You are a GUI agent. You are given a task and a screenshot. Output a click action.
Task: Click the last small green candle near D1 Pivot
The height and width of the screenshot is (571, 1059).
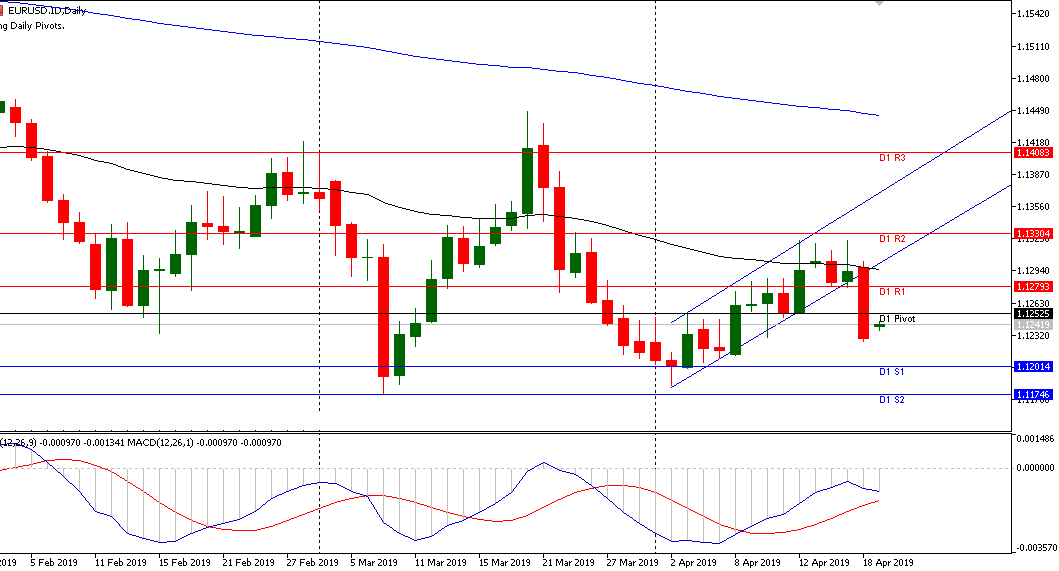(879, 326)
